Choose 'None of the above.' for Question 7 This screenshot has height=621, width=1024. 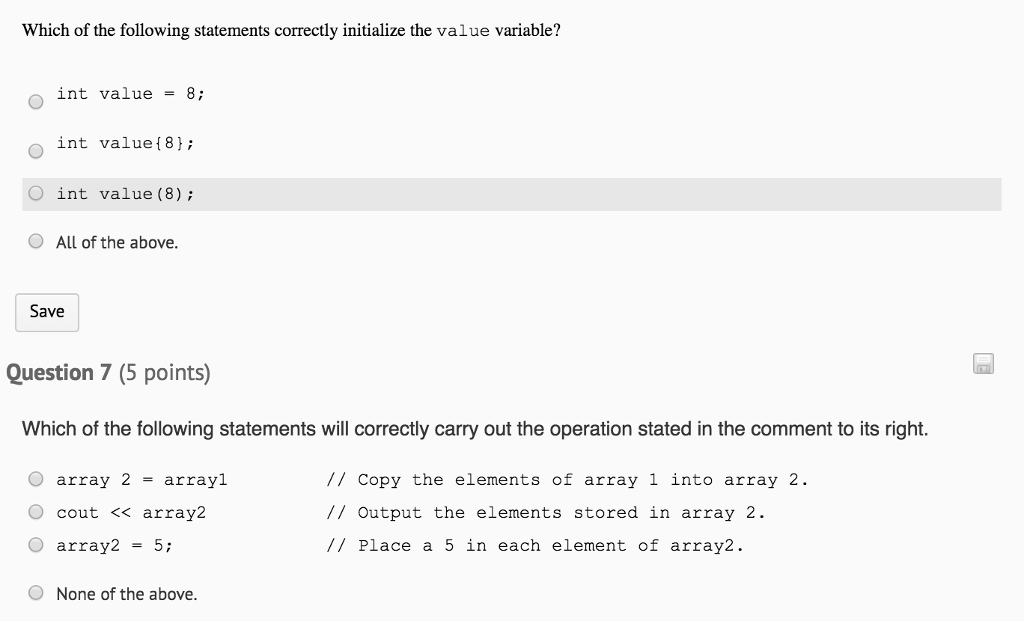(x=35, y=592)
